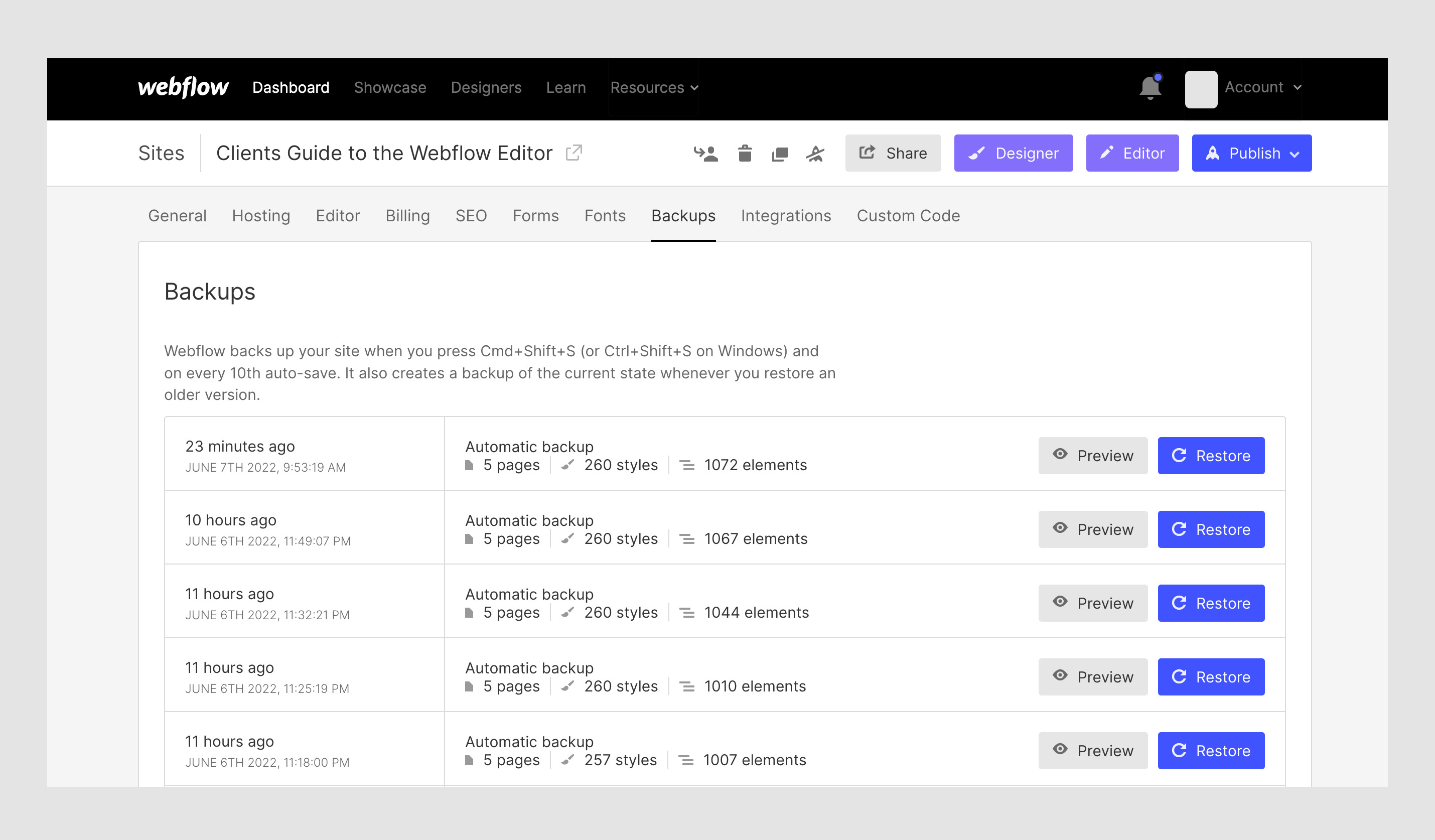Restore the 10 hours ago backup

tap(1211, 529)
